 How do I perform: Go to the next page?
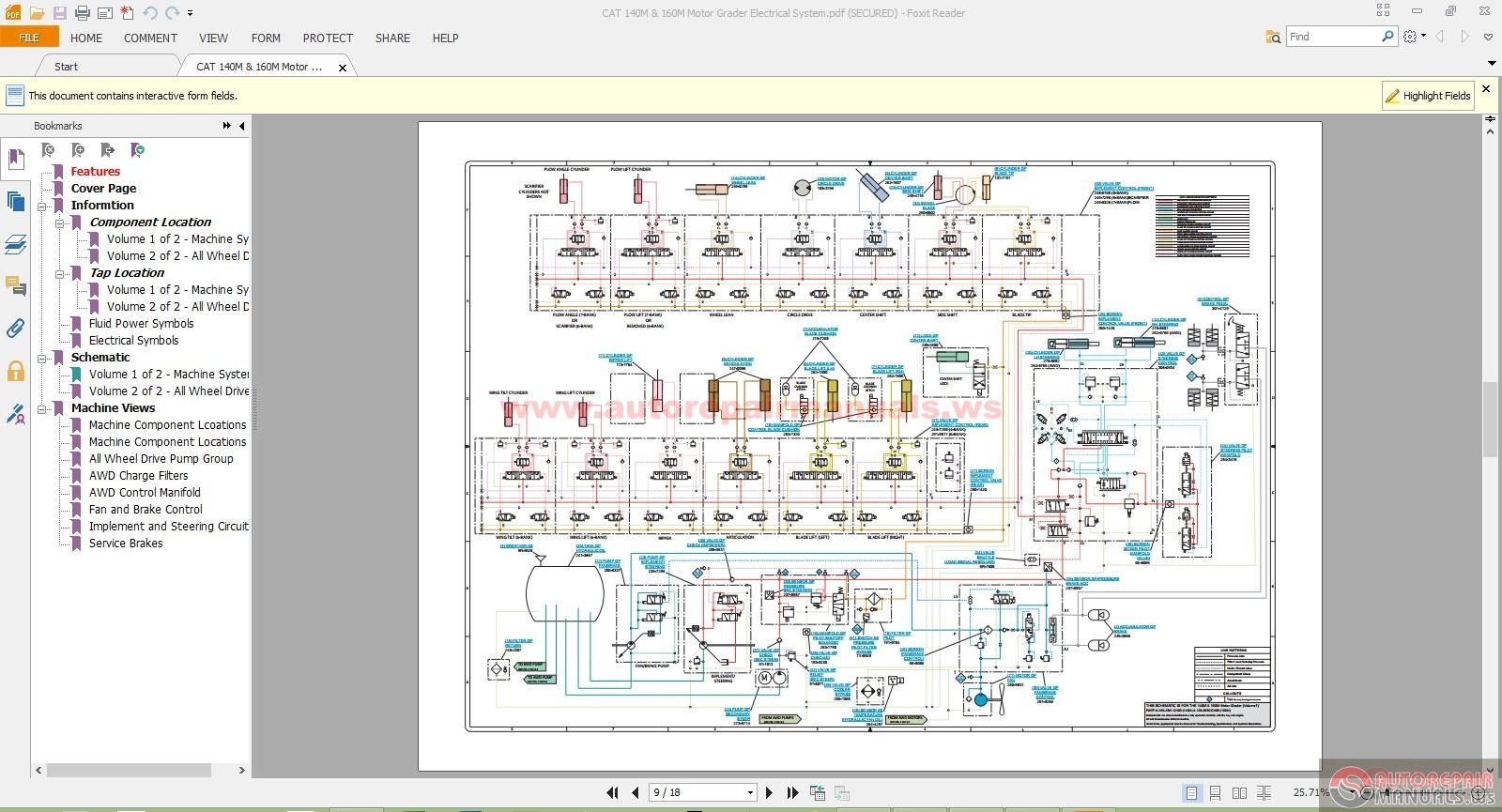[769, 792]
